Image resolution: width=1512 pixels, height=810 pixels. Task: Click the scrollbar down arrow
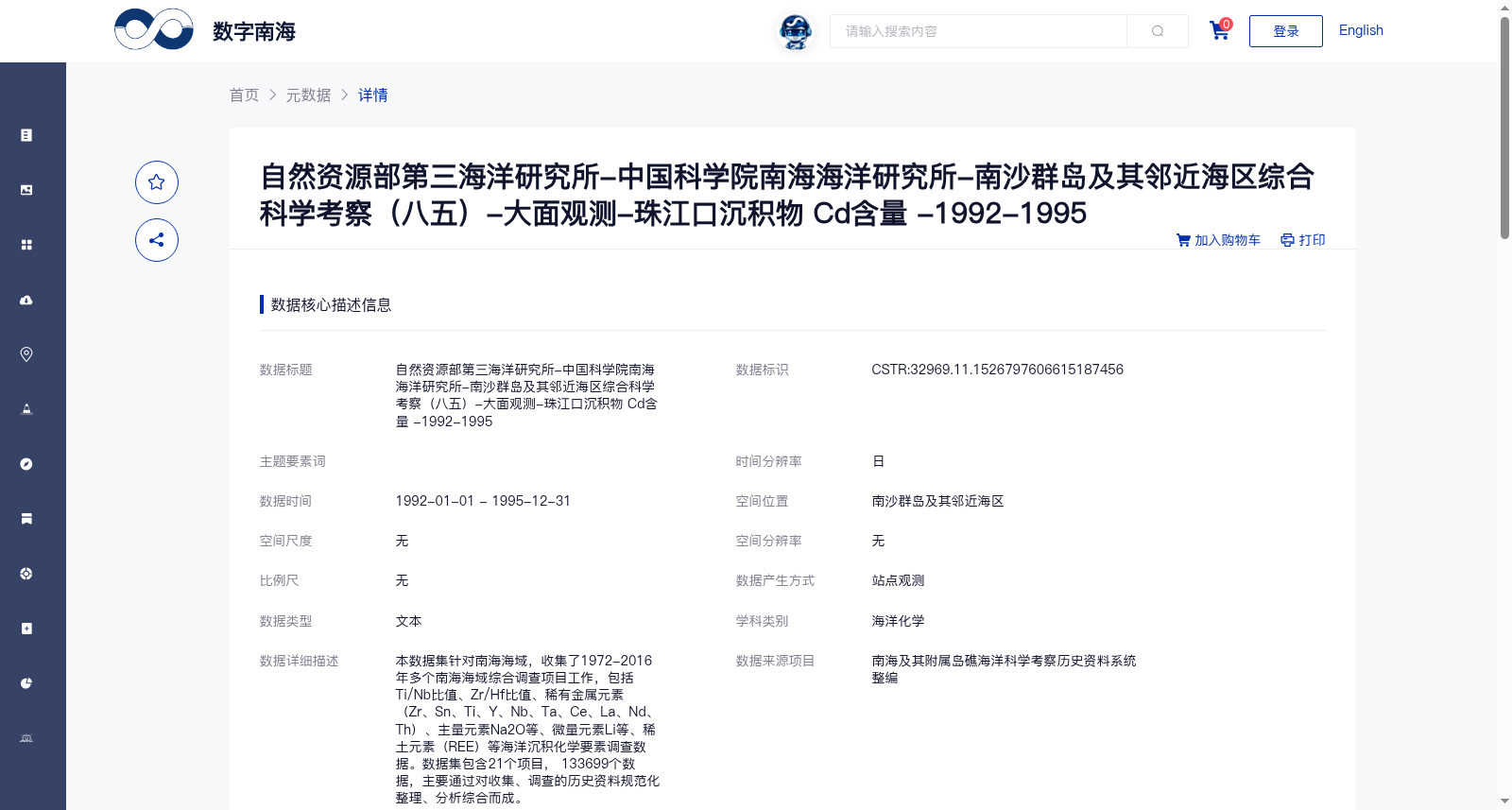tap(1504, 801)
